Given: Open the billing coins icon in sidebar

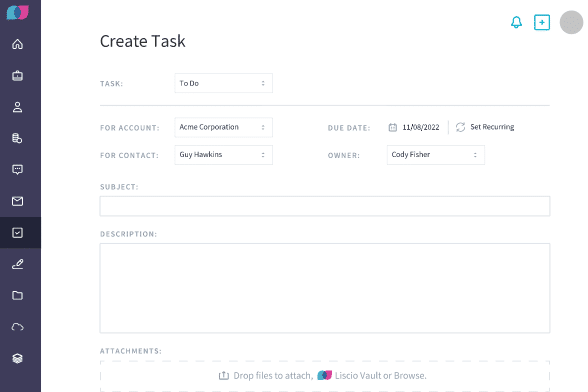Looking at the screenshot, I should click(17, 138).
